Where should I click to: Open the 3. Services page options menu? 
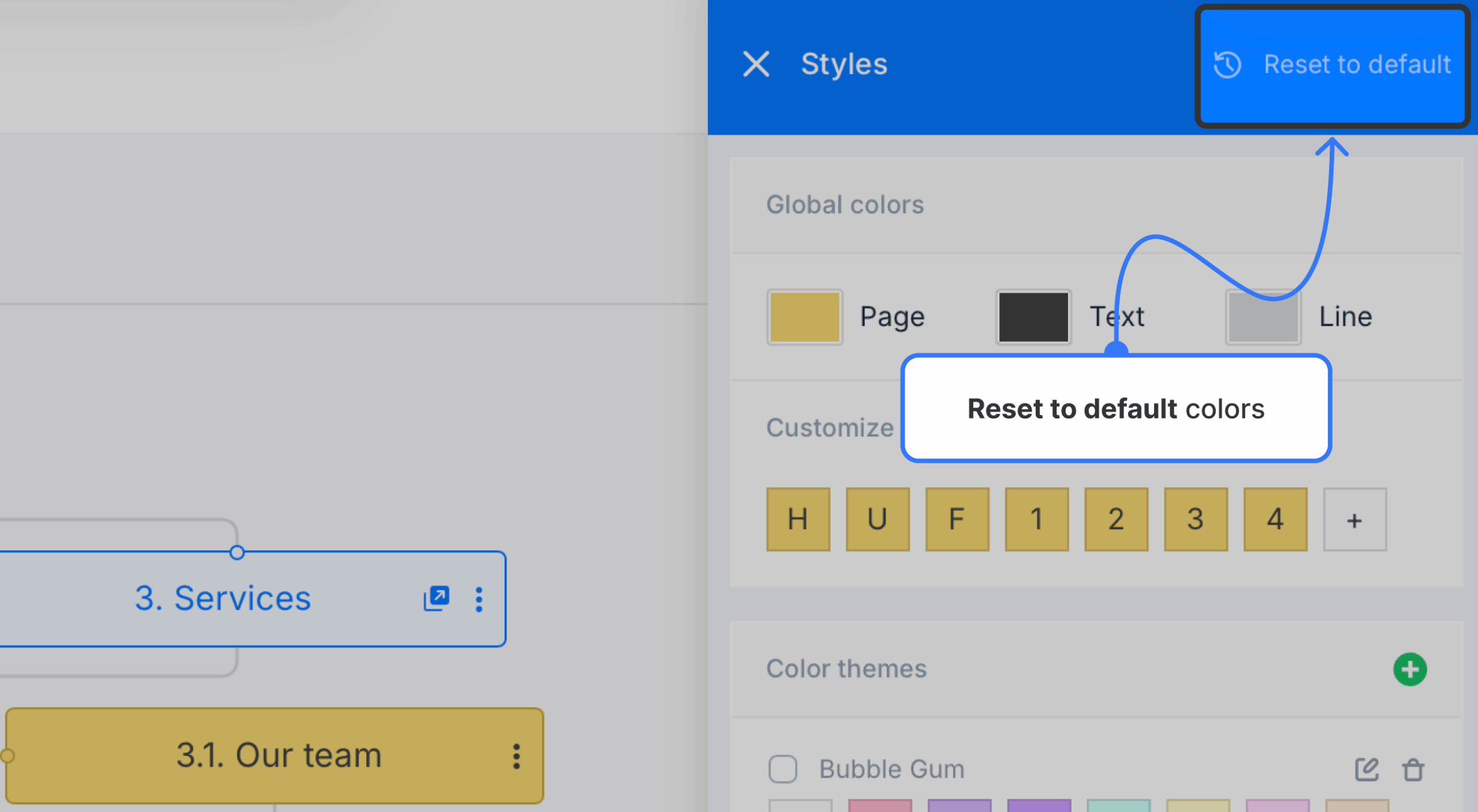click(x=479, y=599)
